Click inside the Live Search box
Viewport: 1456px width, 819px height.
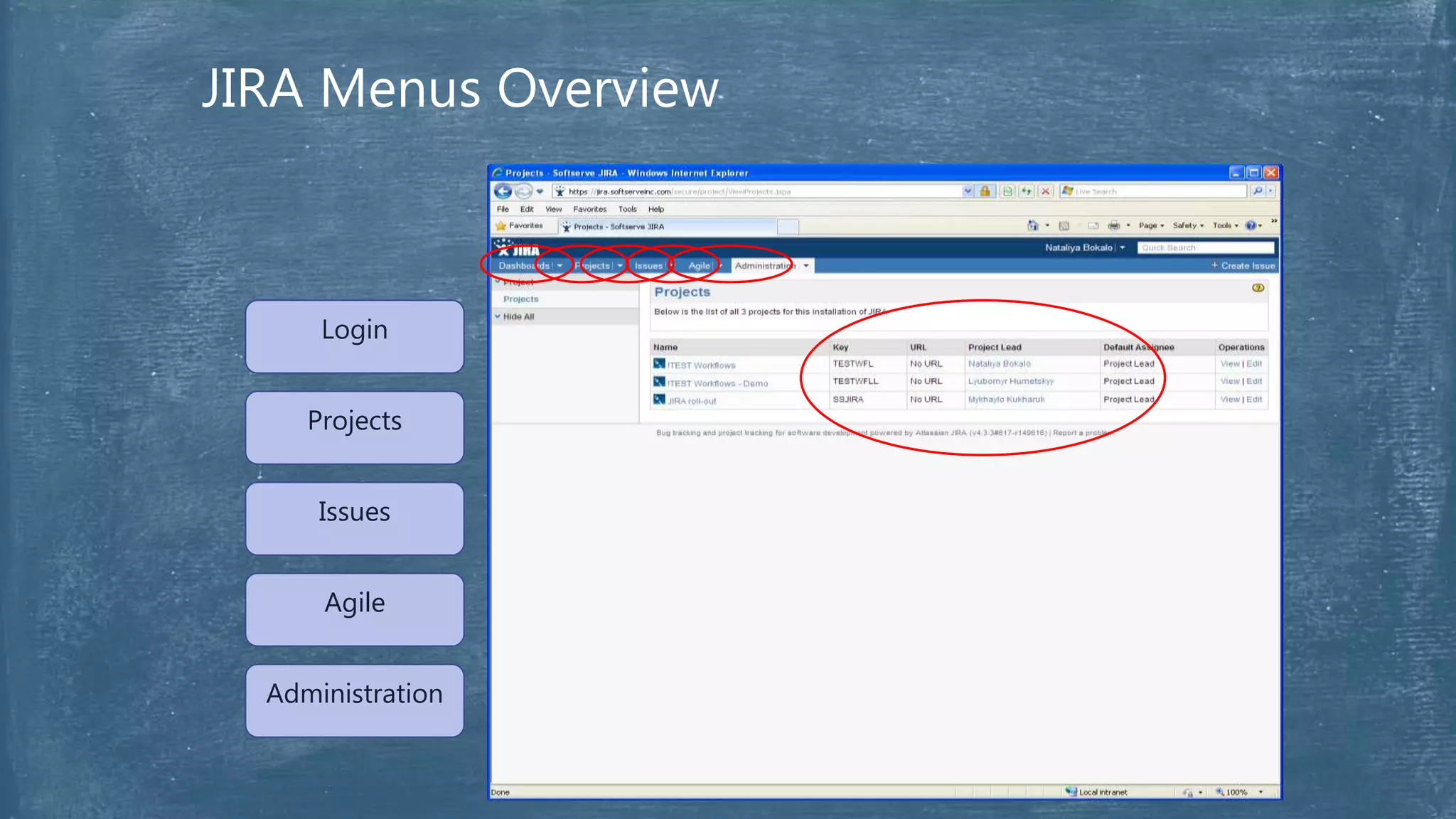click(1152, 191)
